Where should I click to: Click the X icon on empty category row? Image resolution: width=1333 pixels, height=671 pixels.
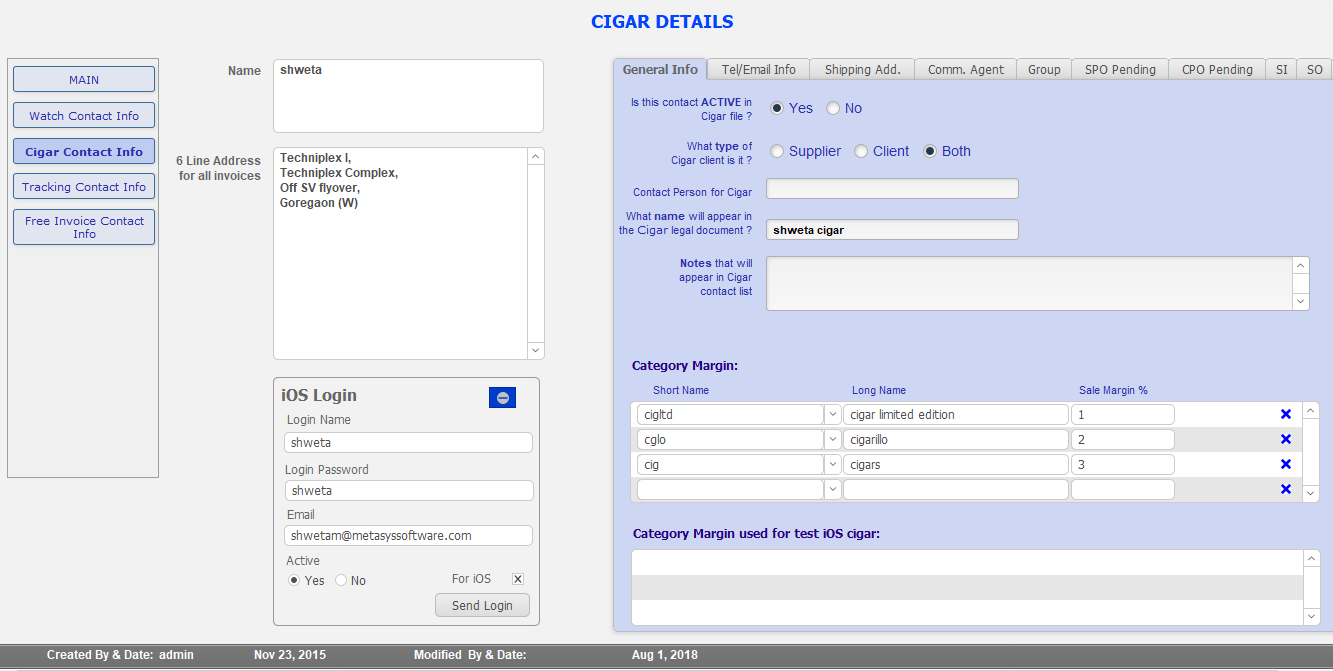[x=1286, y=489]
